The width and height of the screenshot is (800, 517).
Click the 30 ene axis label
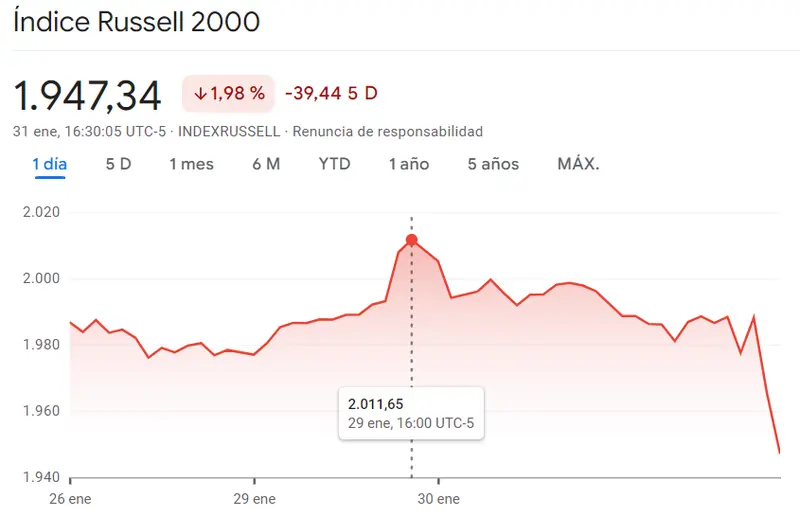pos(438,498)
